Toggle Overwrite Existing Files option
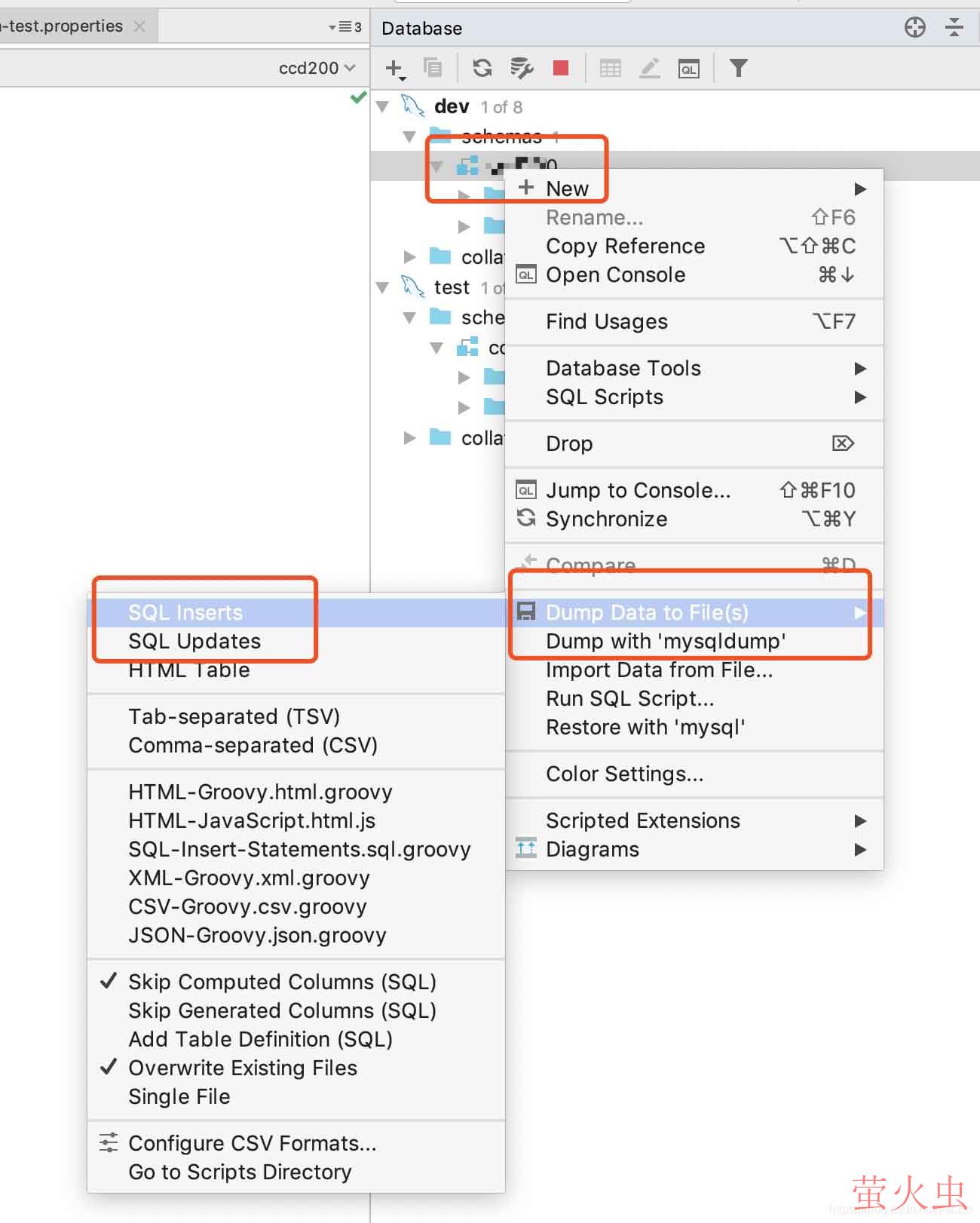This screenshot has height=1223, width=980. (x=296, y=1068)
